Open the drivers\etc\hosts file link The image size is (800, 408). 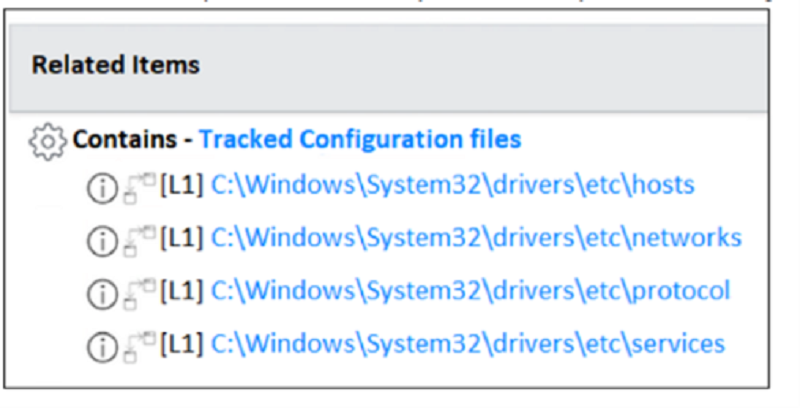coord(452,185)
